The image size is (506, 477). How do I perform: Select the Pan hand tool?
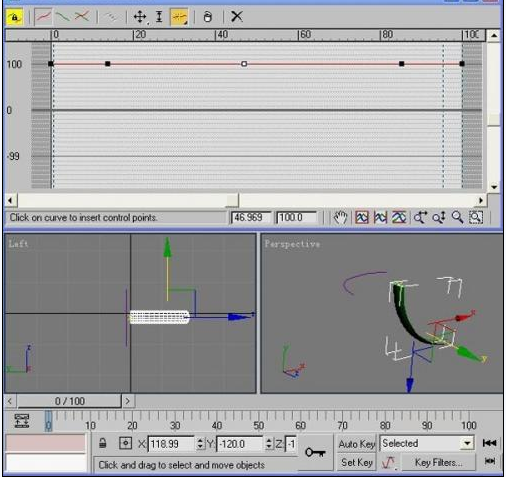pos(340,218)
